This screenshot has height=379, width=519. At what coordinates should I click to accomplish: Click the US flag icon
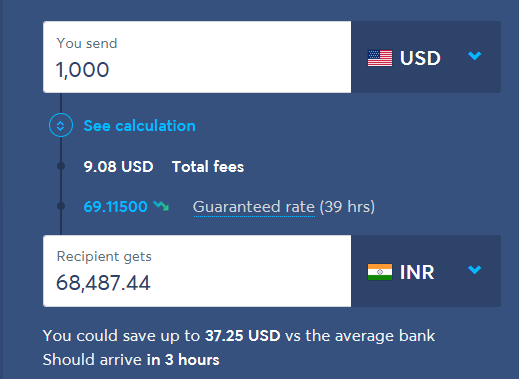pyautogui.click(x=380, y=58)
